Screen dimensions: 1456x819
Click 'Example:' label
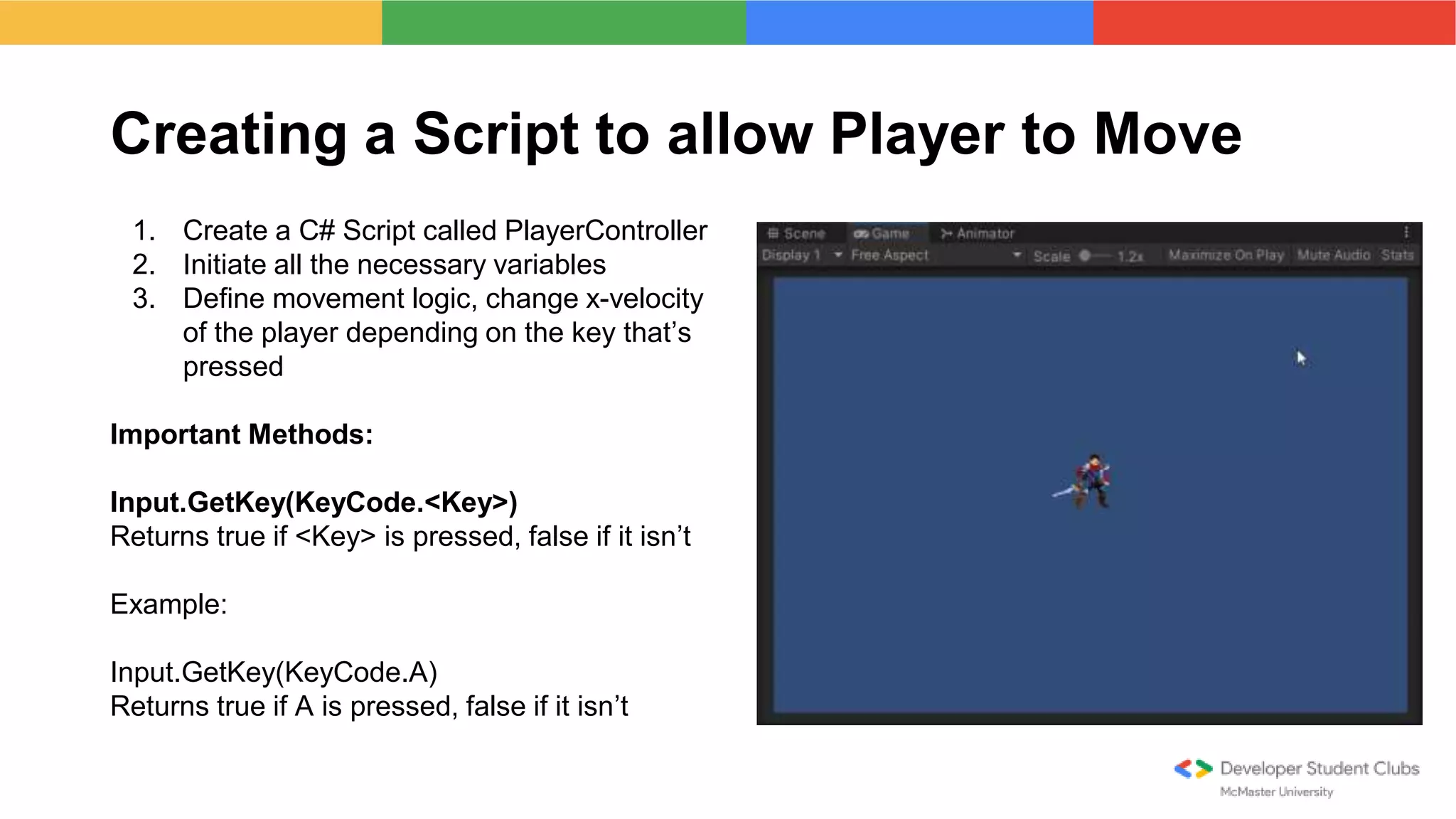(x=168, y=604)
